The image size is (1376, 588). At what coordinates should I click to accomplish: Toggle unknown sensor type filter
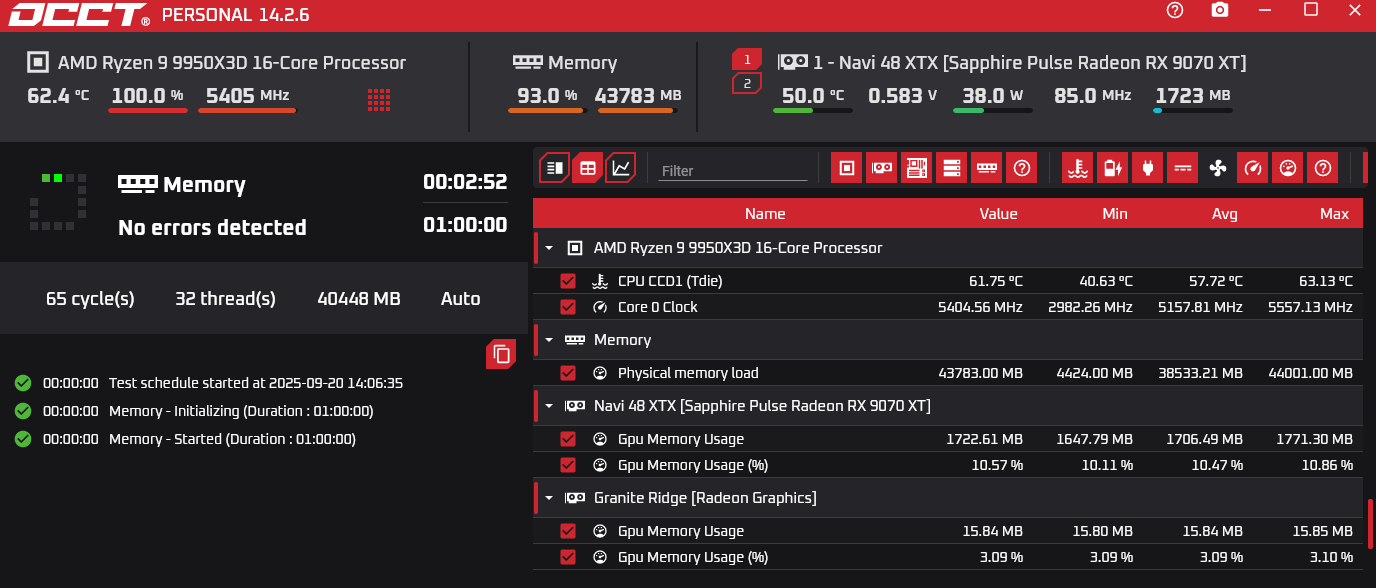pyautogui.click(x=1322, y=168)
